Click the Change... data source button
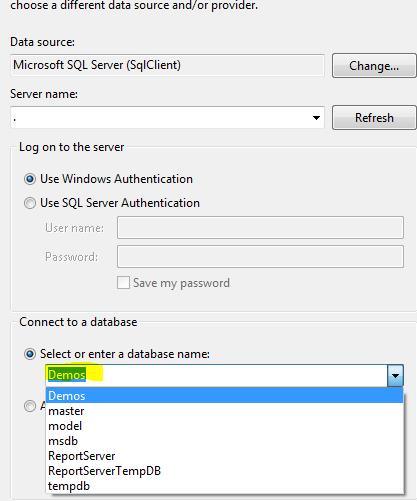Image resolution: width=417 pixels, height=501 pixels. tap(374, 66)
